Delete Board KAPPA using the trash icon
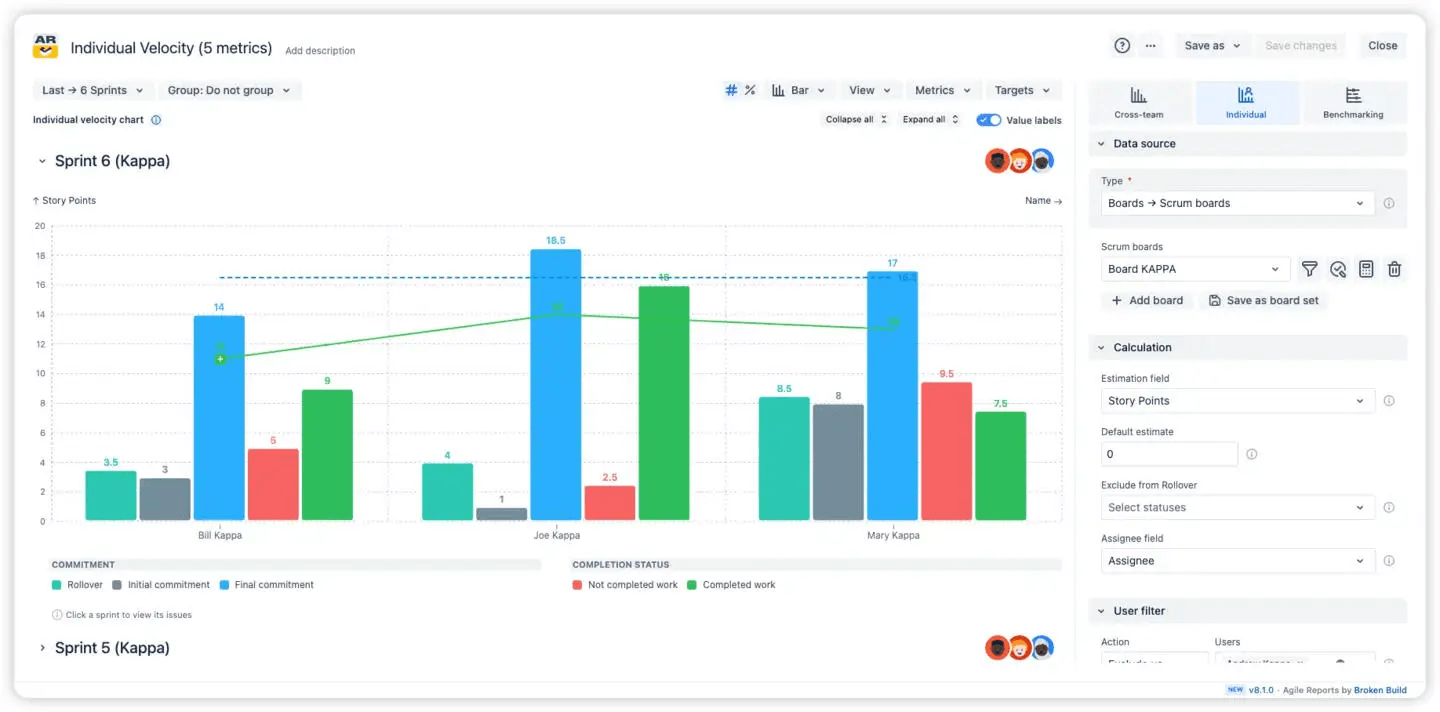The height and width of the screenshot is (712, 1440). pyautogui.click(x=1394, y=269)
